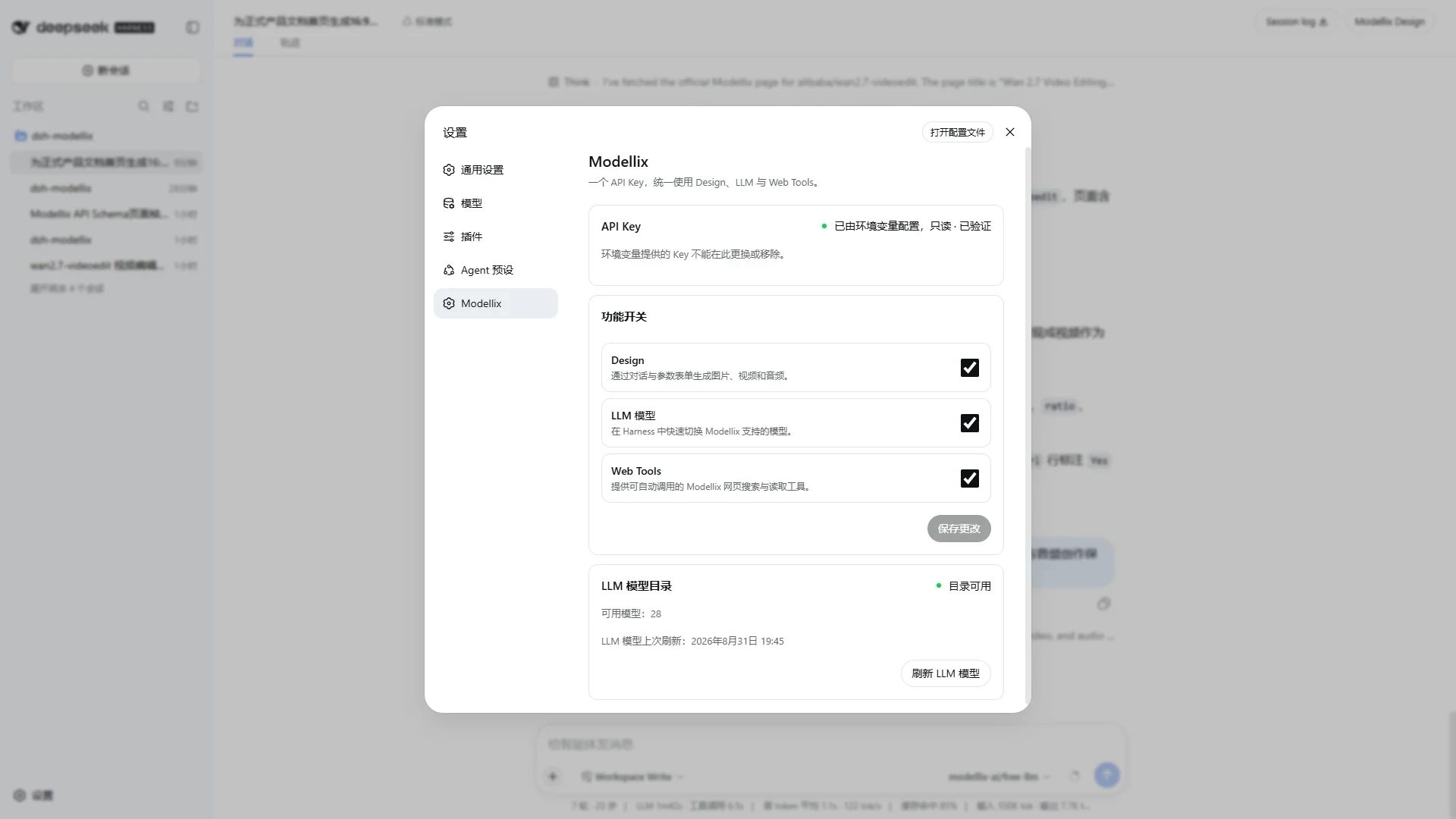Screen dimensions: 1456x819
Task: Click the 可用模型:28 text
Action: pyautogui.click(x=631, y=613)
